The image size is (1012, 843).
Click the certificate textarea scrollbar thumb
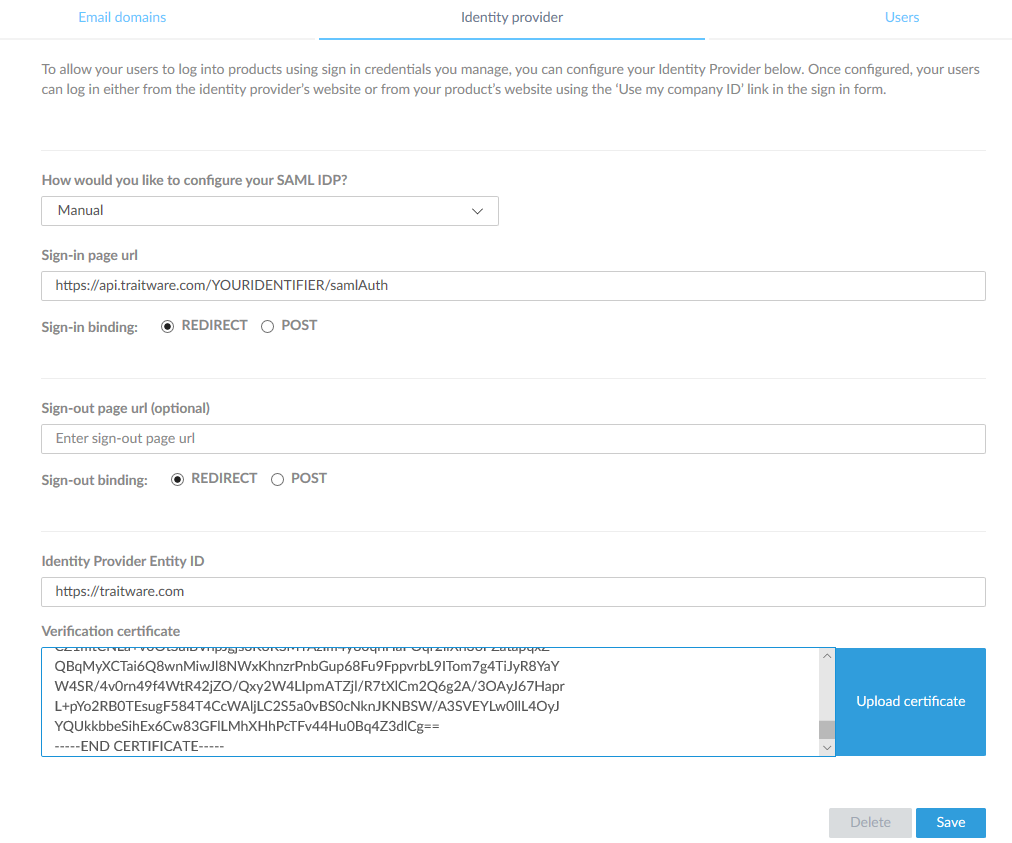point(827,729)
